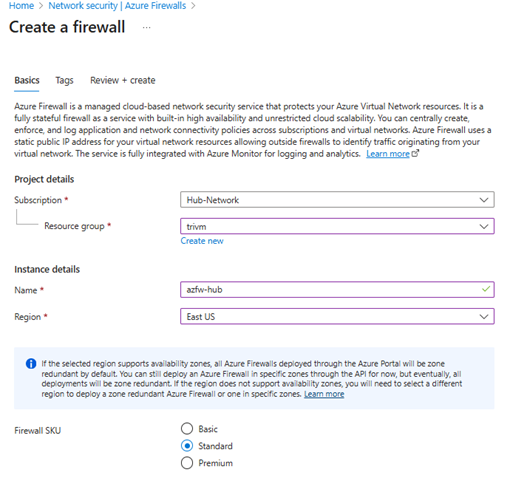Image resolution: width=527 pixels, height=478 pixels.
Task: Click the azfw-hub Name input field
Action: [x=337, y=289]
